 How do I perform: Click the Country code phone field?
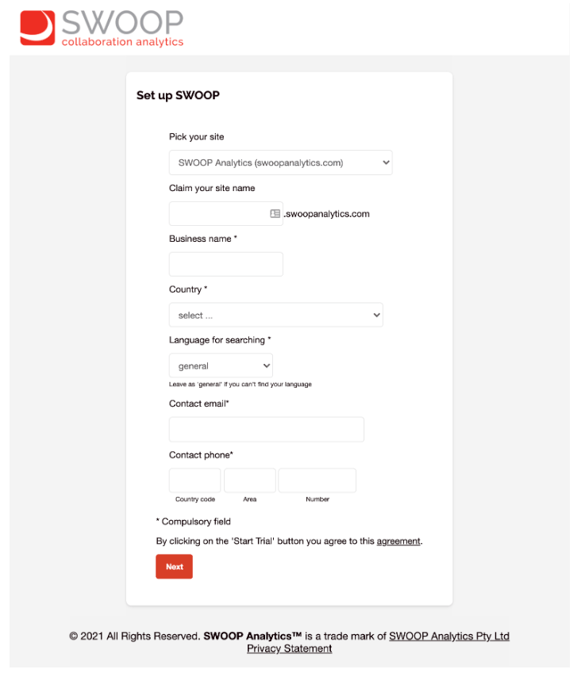tap(195, 480)
